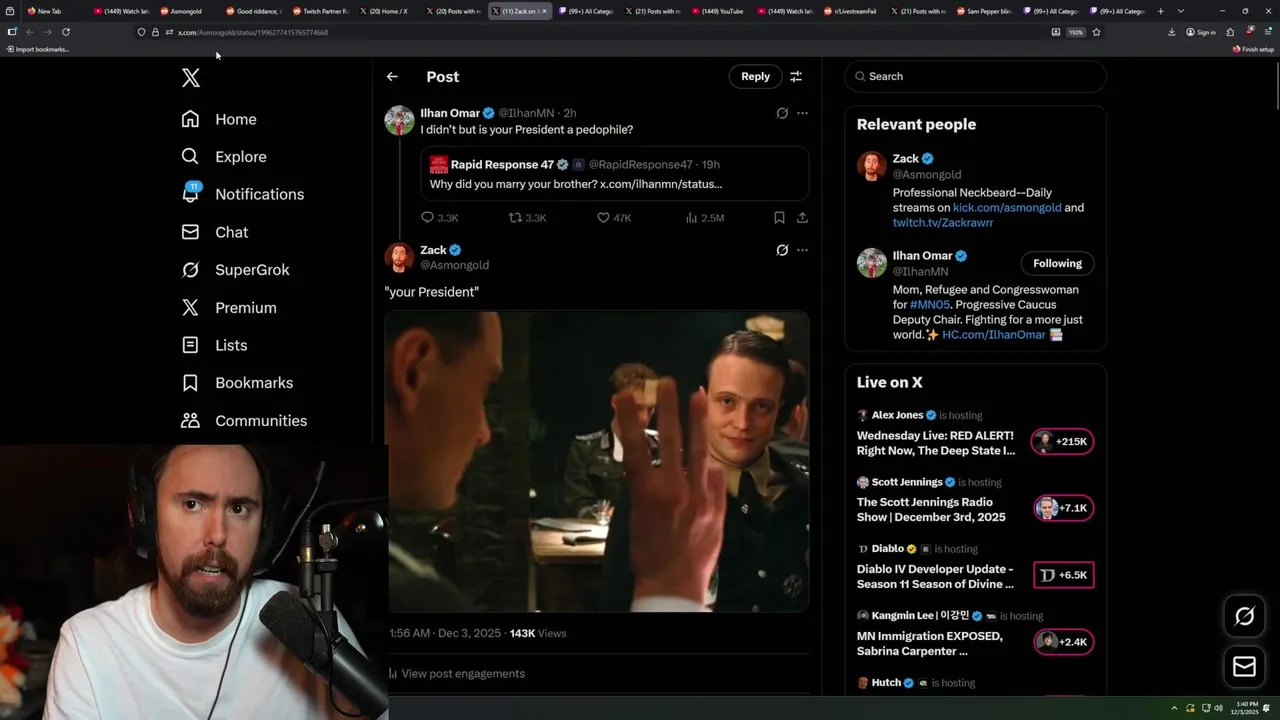
Task: Open more options on Zack's post
Action: [802, 250]
